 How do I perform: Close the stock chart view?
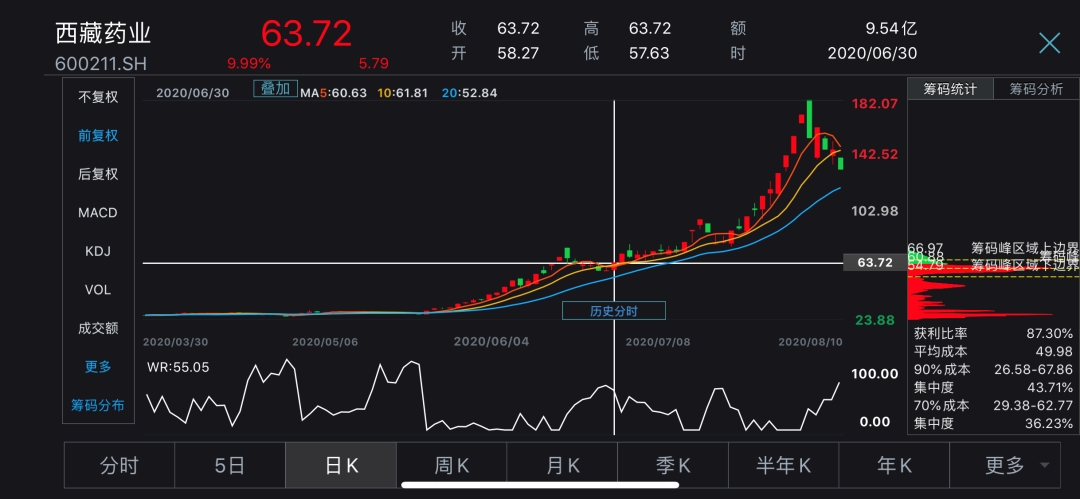tap(1049, 43)
